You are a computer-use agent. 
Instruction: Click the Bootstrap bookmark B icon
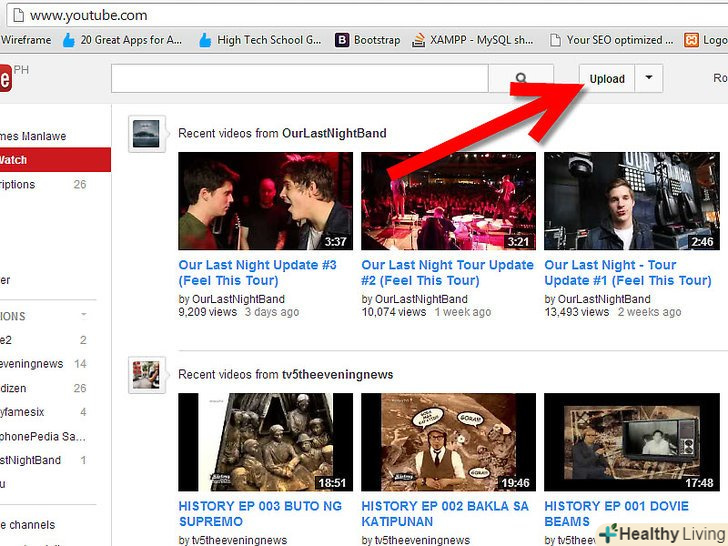click(342, 40)
